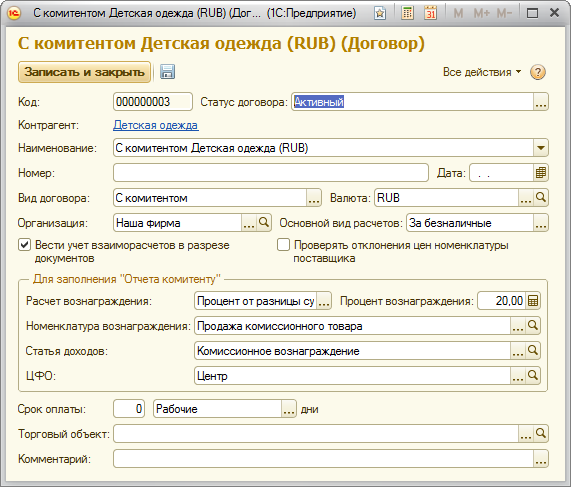This screenshot has height=487, width=571.
Task: Open selection for Статус договора field
Action: coord(541,102)
